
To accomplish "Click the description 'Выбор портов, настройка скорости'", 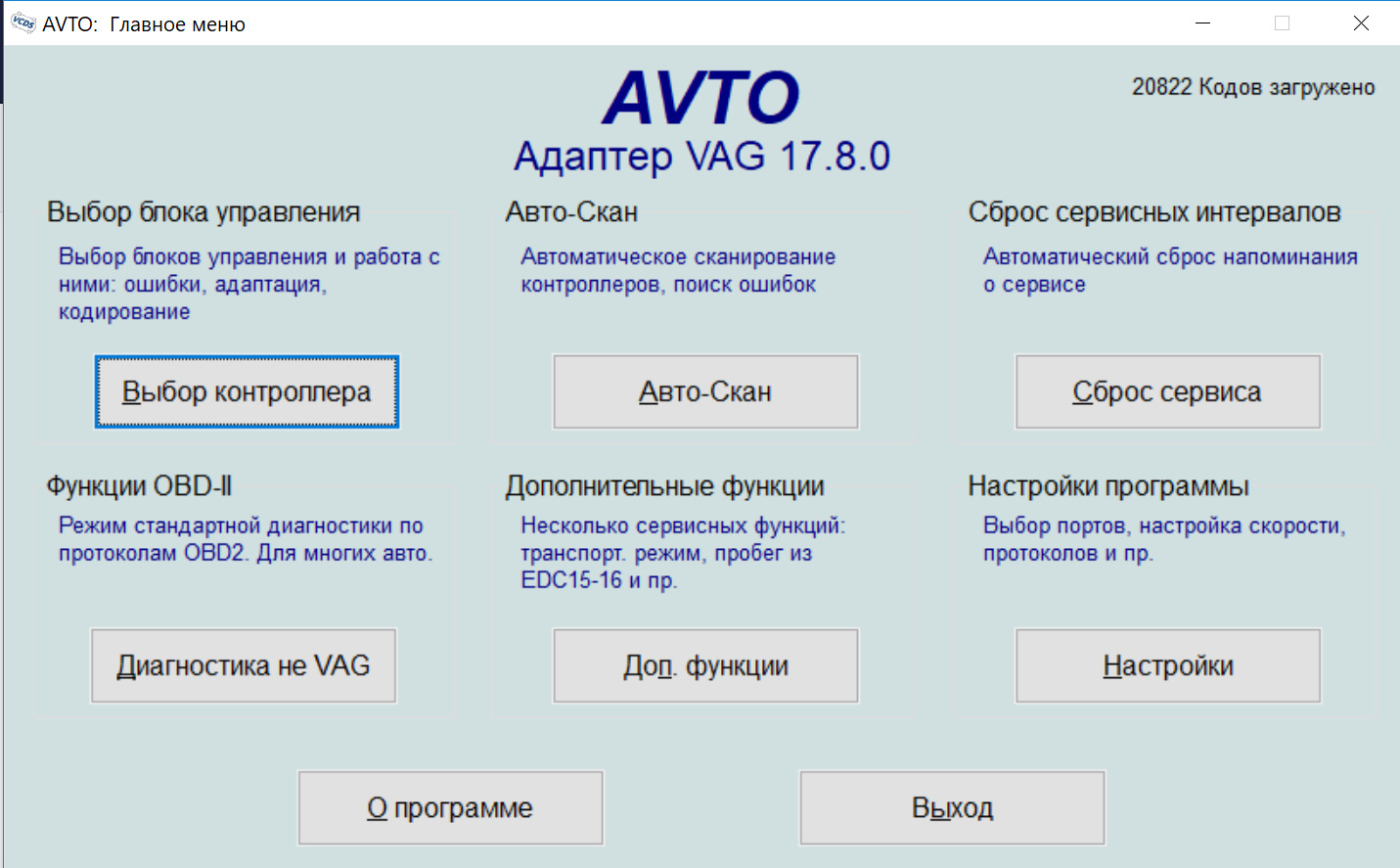I will click(1164, 539).
